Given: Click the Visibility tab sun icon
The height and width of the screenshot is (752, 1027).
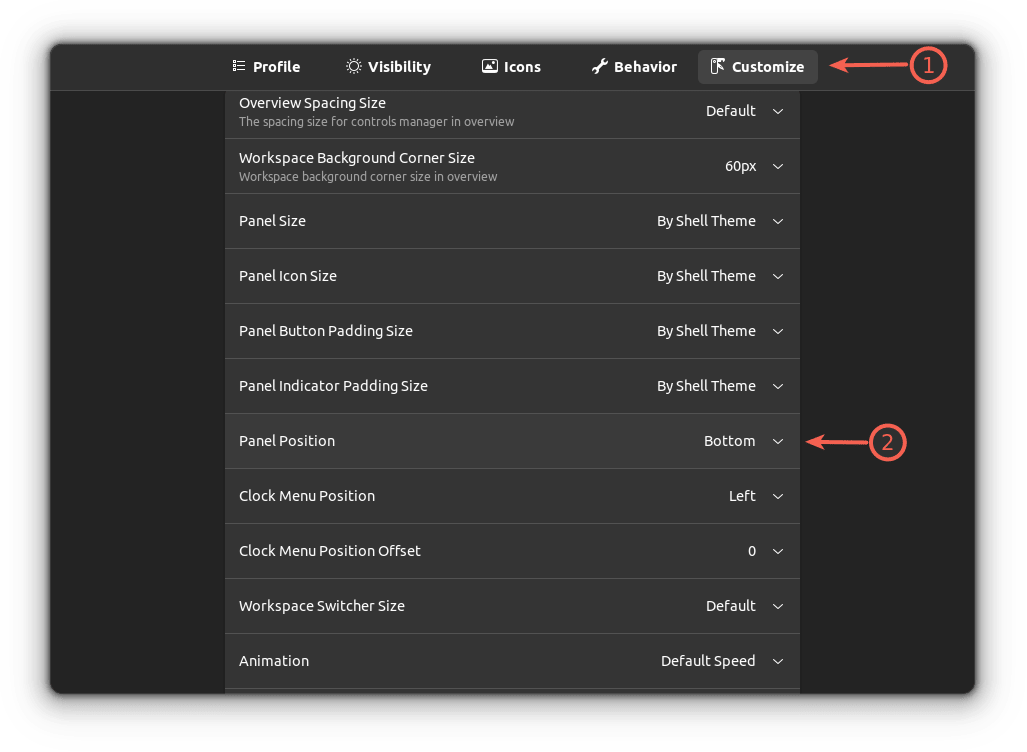Looking at the screenshot, I should [x=354, y=66].
